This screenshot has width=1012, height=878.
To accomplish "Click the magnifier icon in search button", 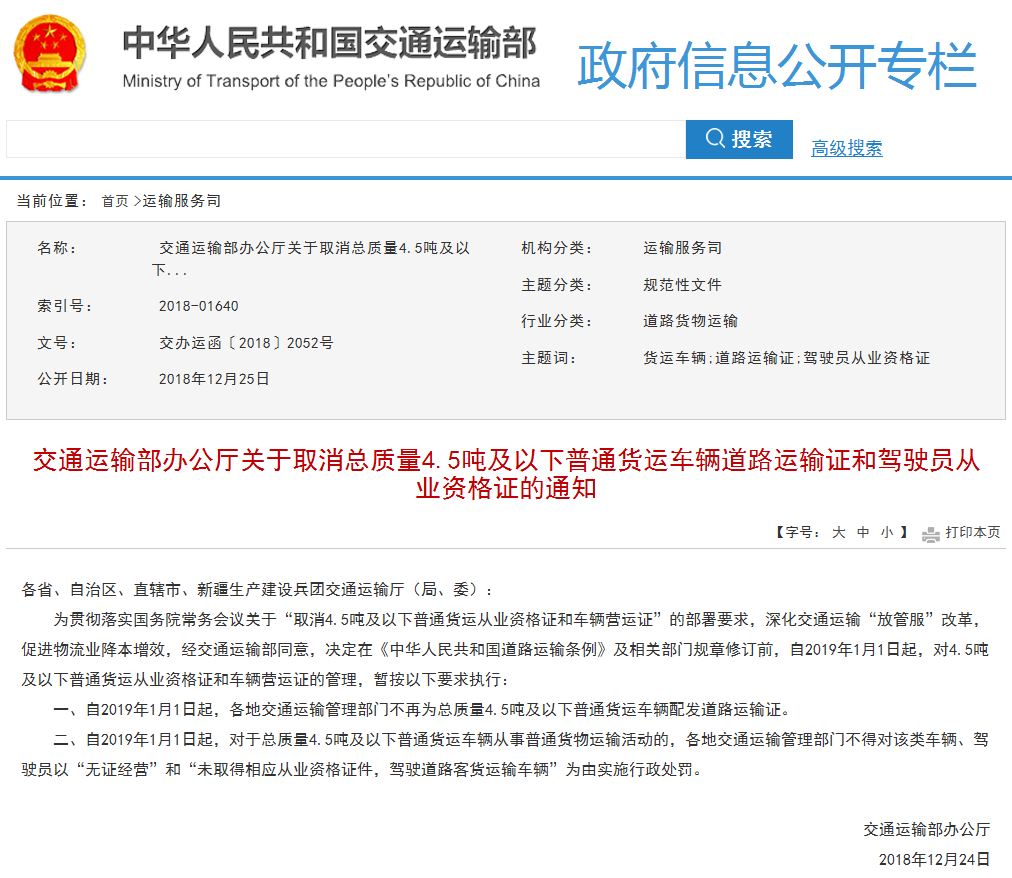I will click(714, 139).
